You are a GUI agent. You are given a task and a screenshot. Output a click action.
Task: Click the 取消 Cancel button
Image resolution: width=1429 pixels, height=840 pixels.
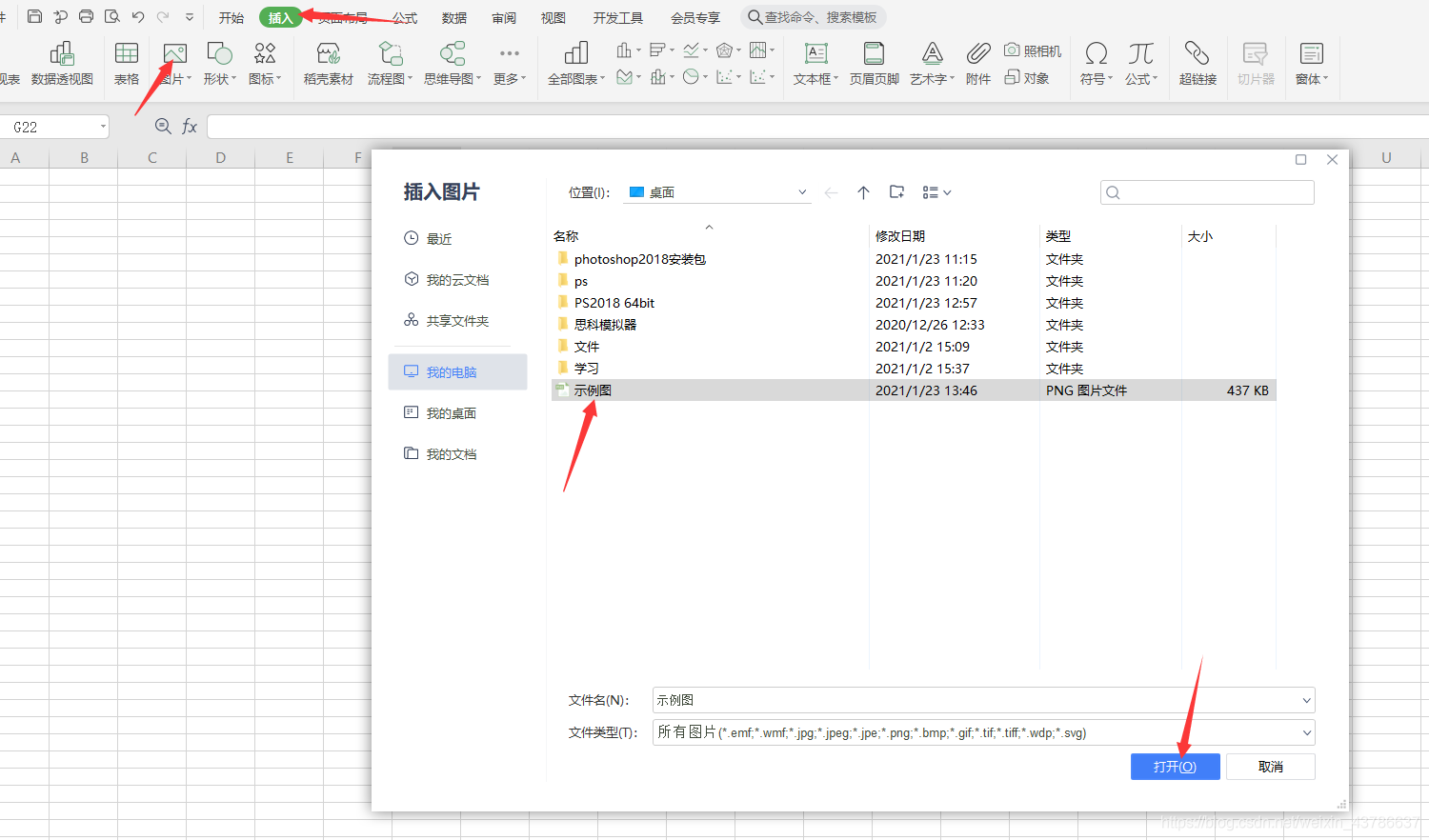[1271, 767]
